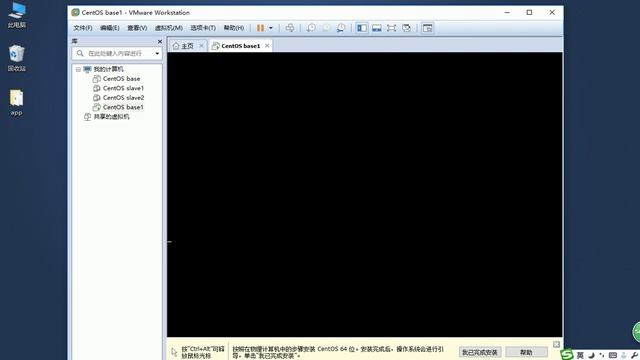Click the VMware Workstation title bar icon

click(x=75, y=13)
